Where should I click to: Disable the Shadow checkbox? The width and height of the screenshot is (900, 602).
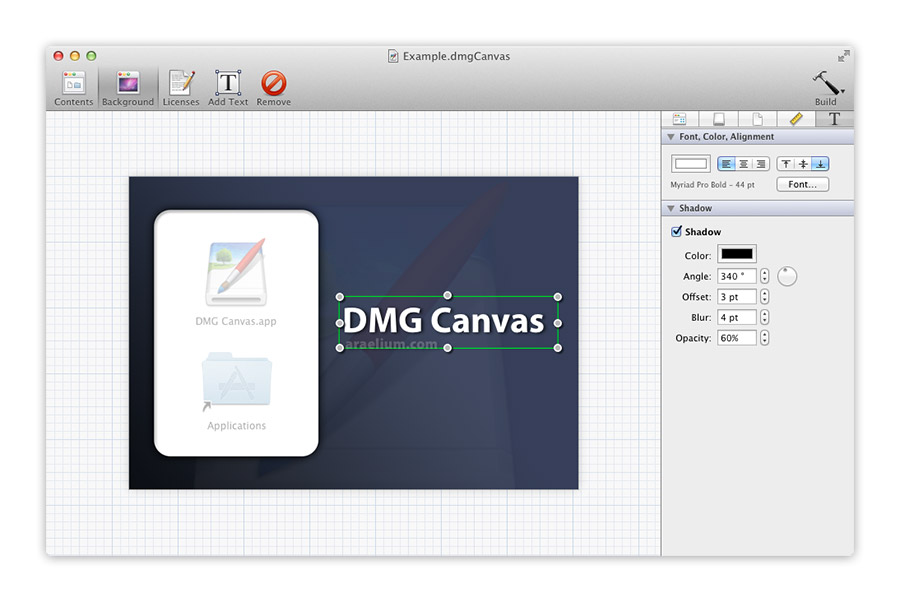coord(677,232)
